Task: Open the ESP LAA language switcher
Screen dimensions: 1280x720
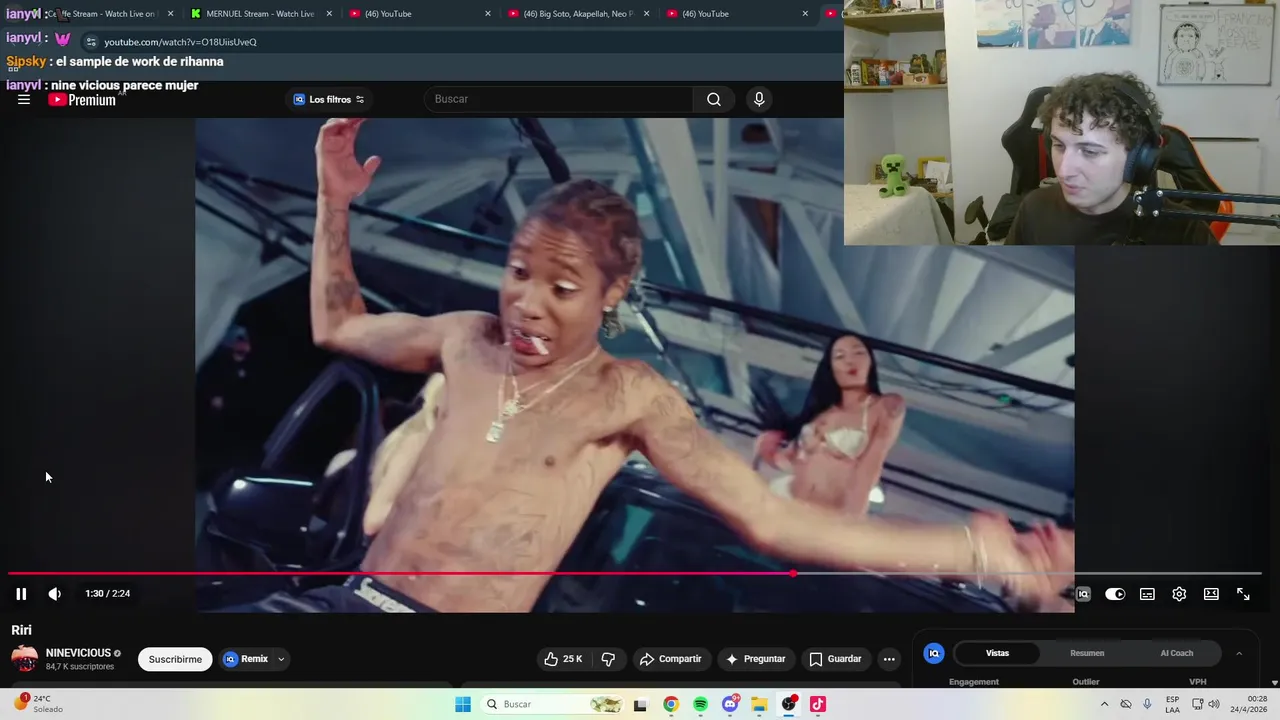Action: pyautogui.click(x=1172, y=704)
